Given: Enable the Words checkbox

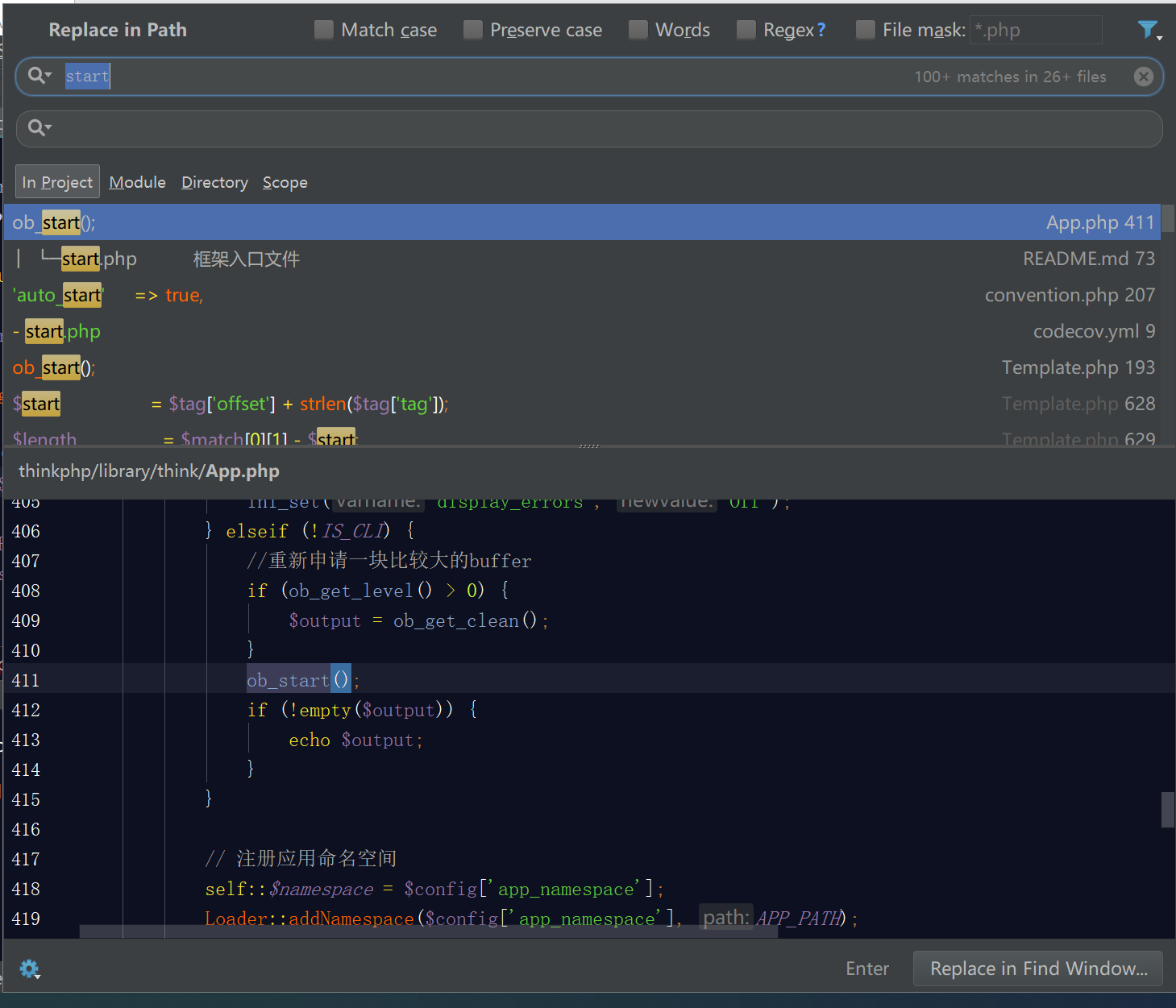Looking at the screenshot, I should click(x=638, y=30).
